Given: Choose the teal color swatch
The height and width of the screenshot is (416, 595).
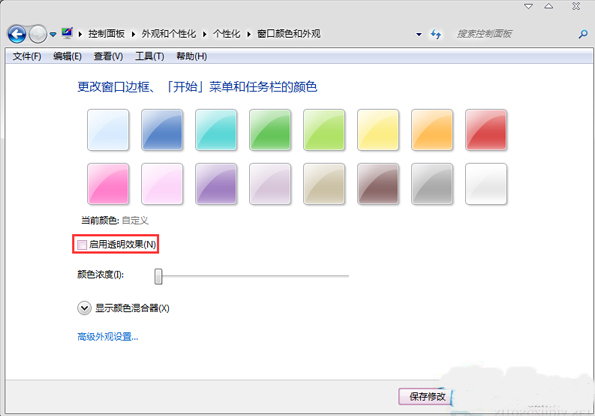Looking at the screenshot, I should [x=216, y=130].
